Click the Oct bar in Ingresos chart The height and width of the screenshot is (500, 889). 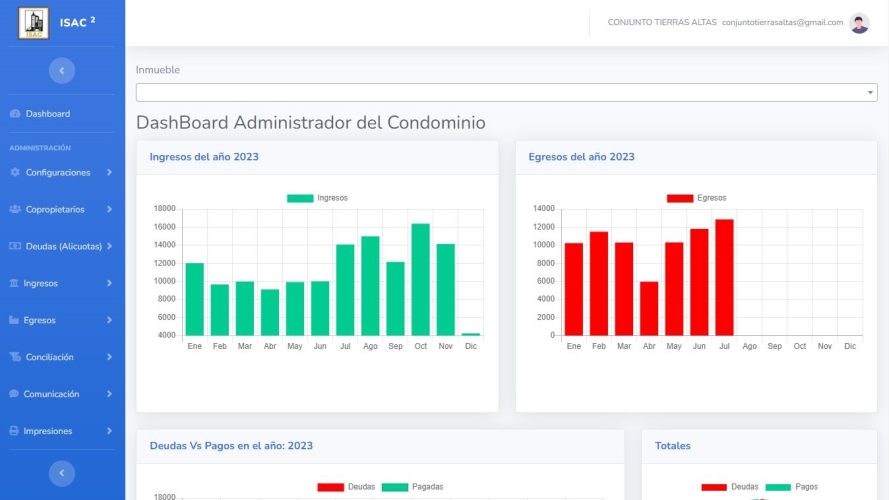[421, 279]
